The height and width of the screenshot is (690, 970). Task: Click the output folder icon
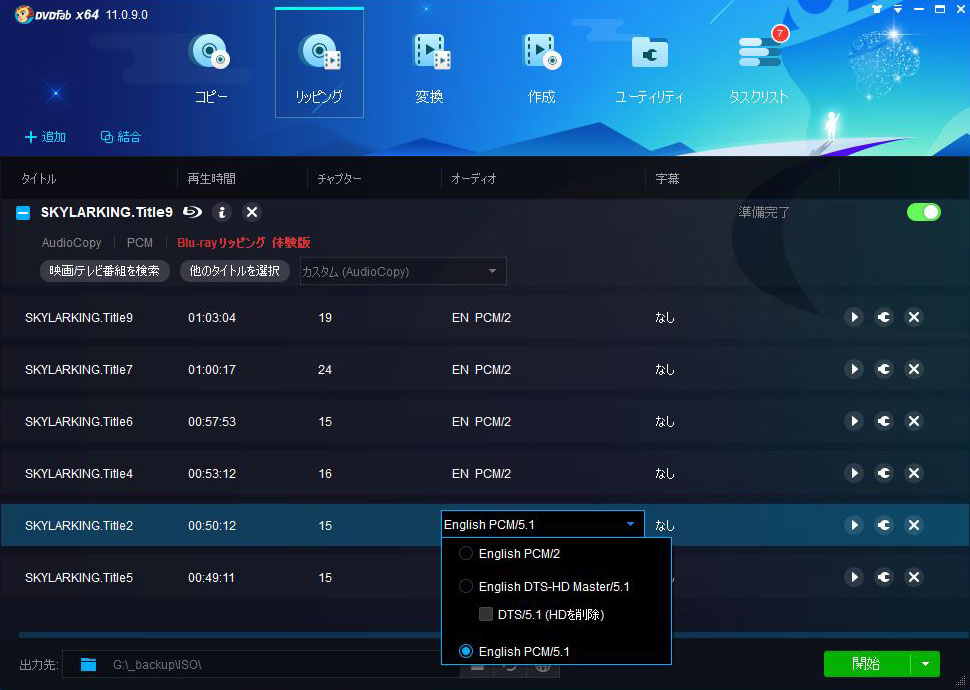[x=88, y=665]
